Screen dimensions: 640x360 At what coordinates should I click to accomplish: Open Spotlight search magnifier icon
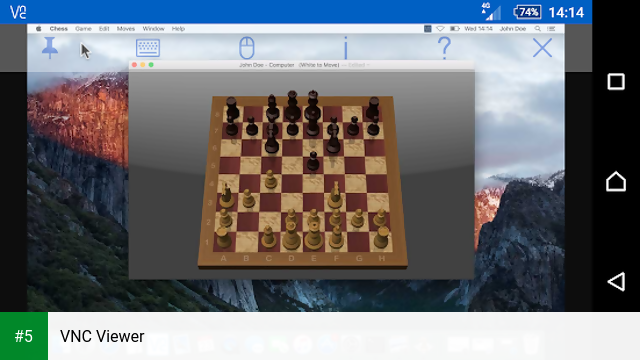(538, 29)
